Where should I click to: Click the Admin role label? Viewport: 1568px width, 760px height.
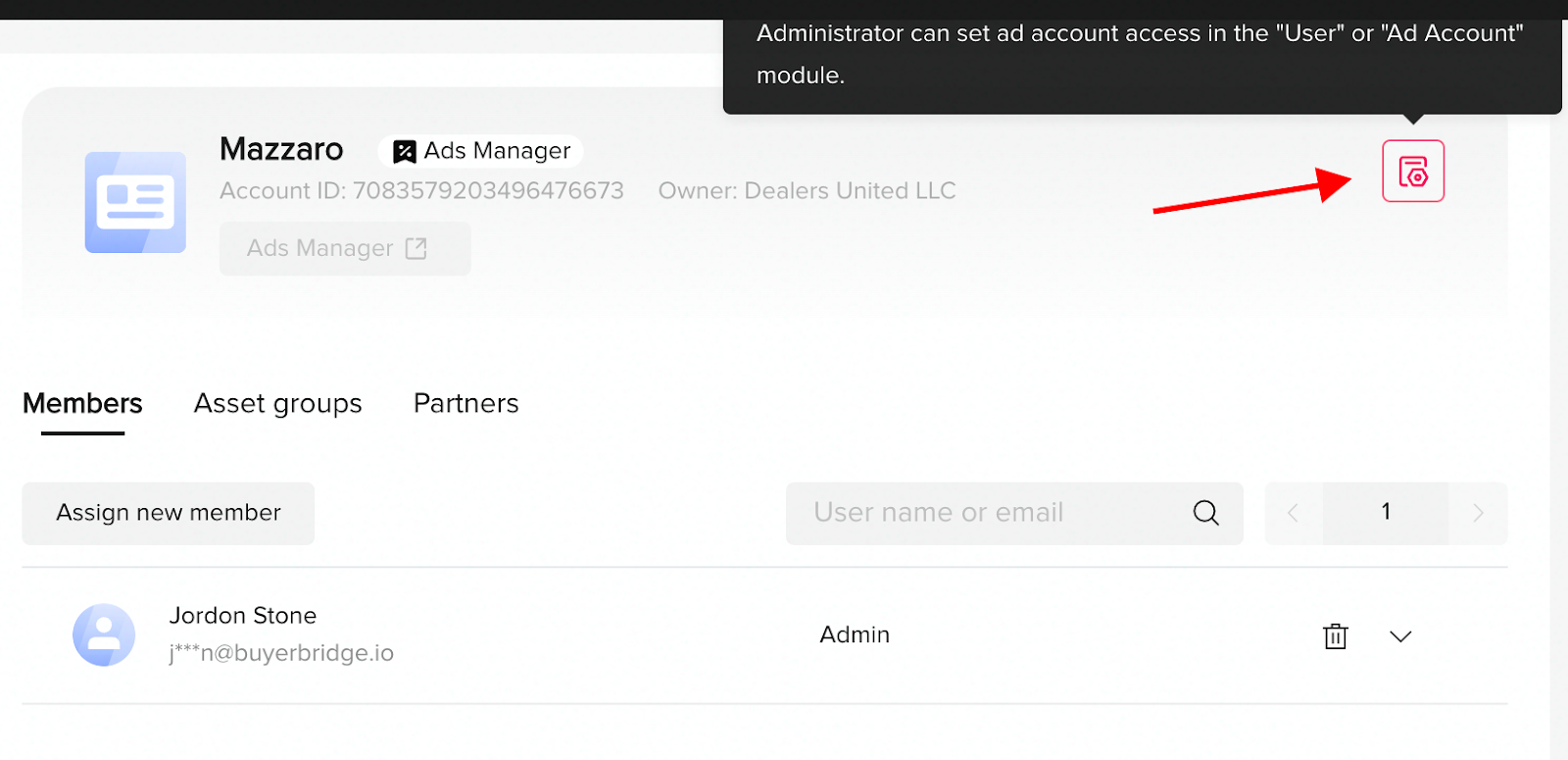click(855, 635)
